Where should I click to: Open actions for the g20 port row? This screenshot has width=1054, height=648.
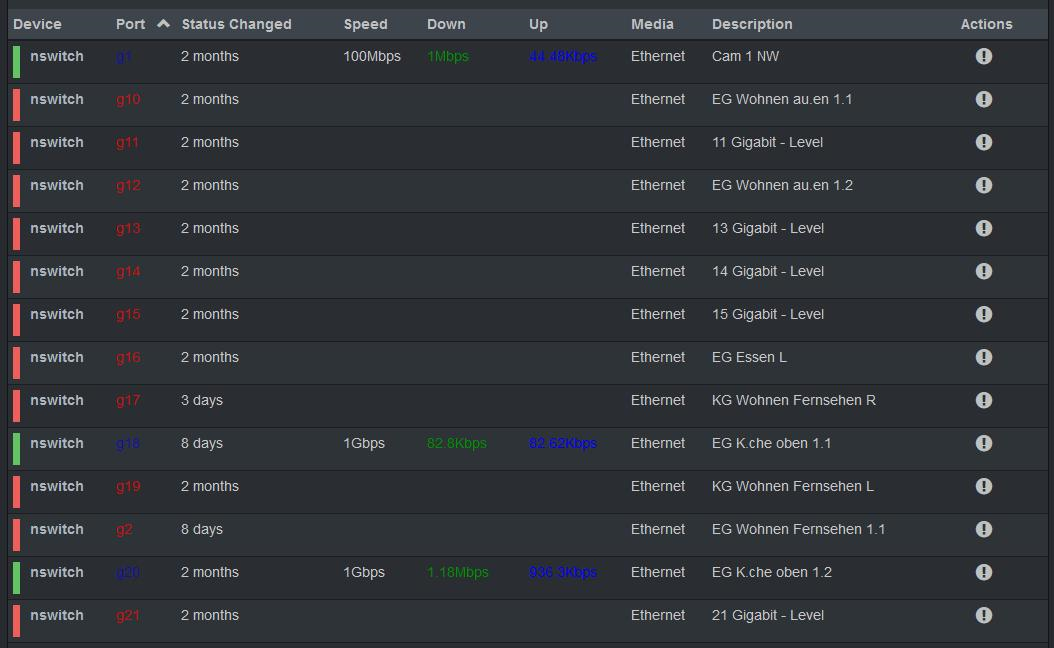pyautogui.click(x=984, y=572)
